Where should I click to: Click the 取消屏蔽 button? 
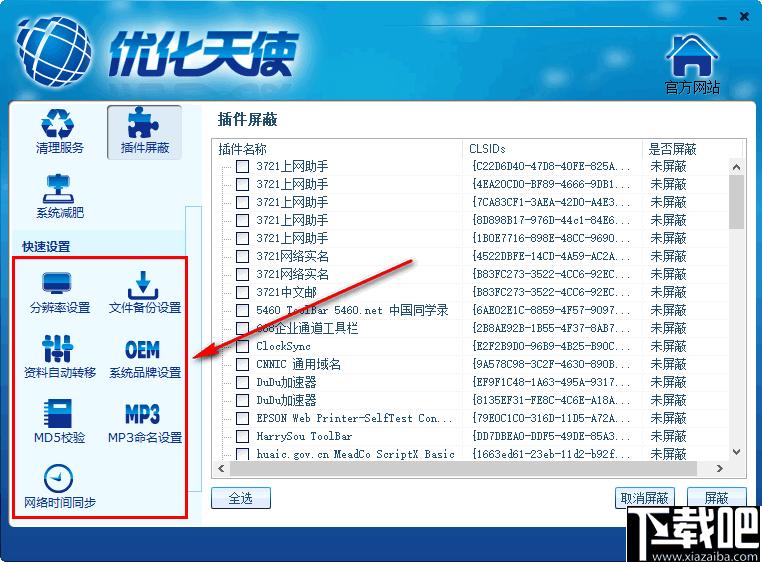pyautogui.click(x=644, y=498)
